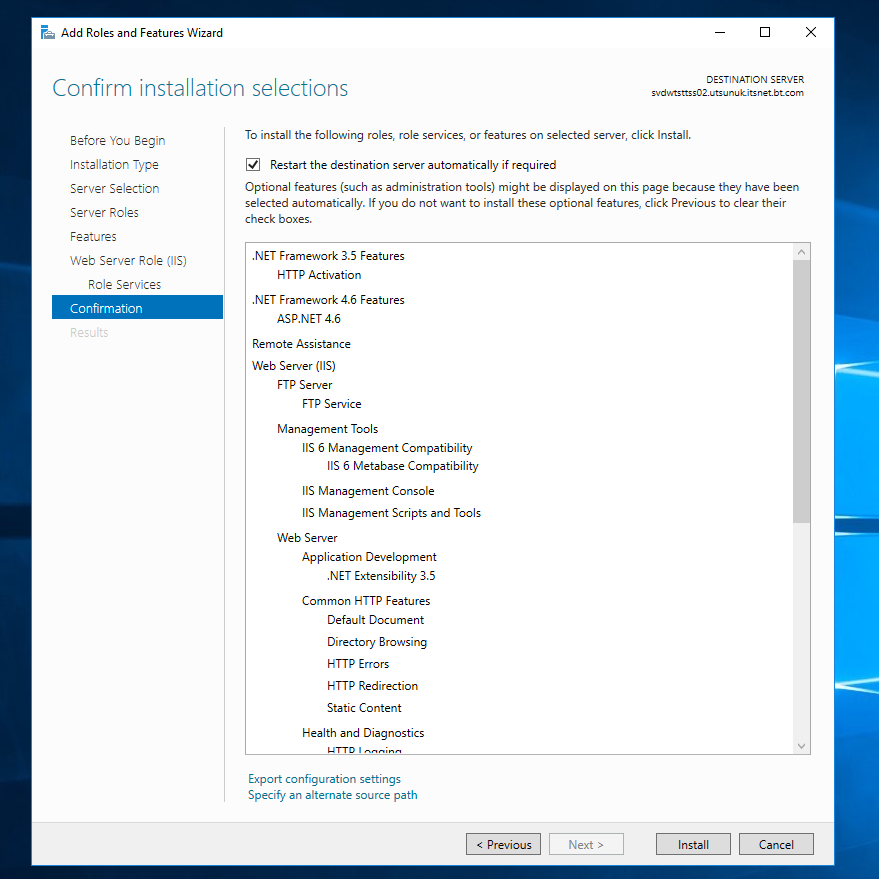This screenshot has width=879, height=879.
Task: Select the Confirmation step
Action: click(137, 307)
